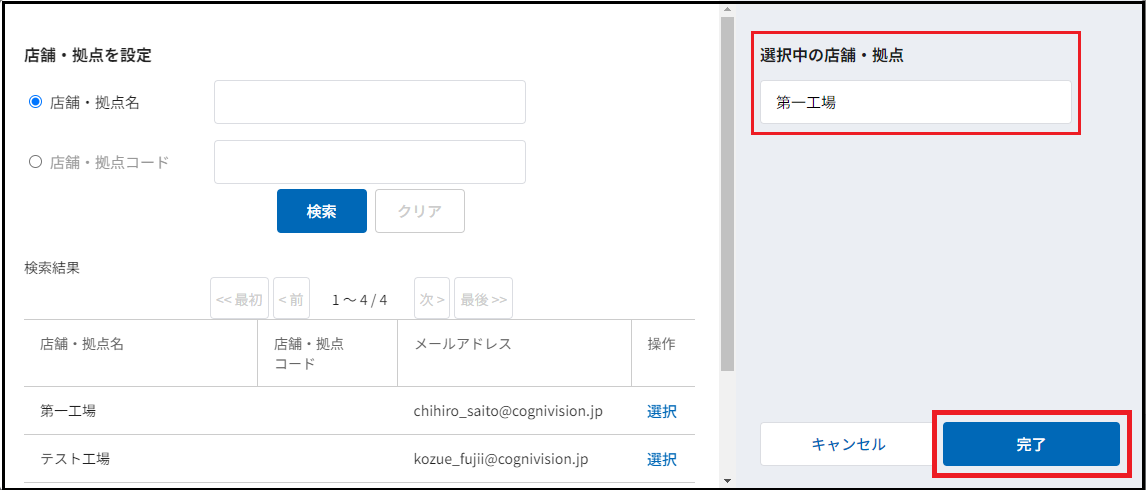
Task: Click the scrollbar down arrow
Action: tap(727, 481)
